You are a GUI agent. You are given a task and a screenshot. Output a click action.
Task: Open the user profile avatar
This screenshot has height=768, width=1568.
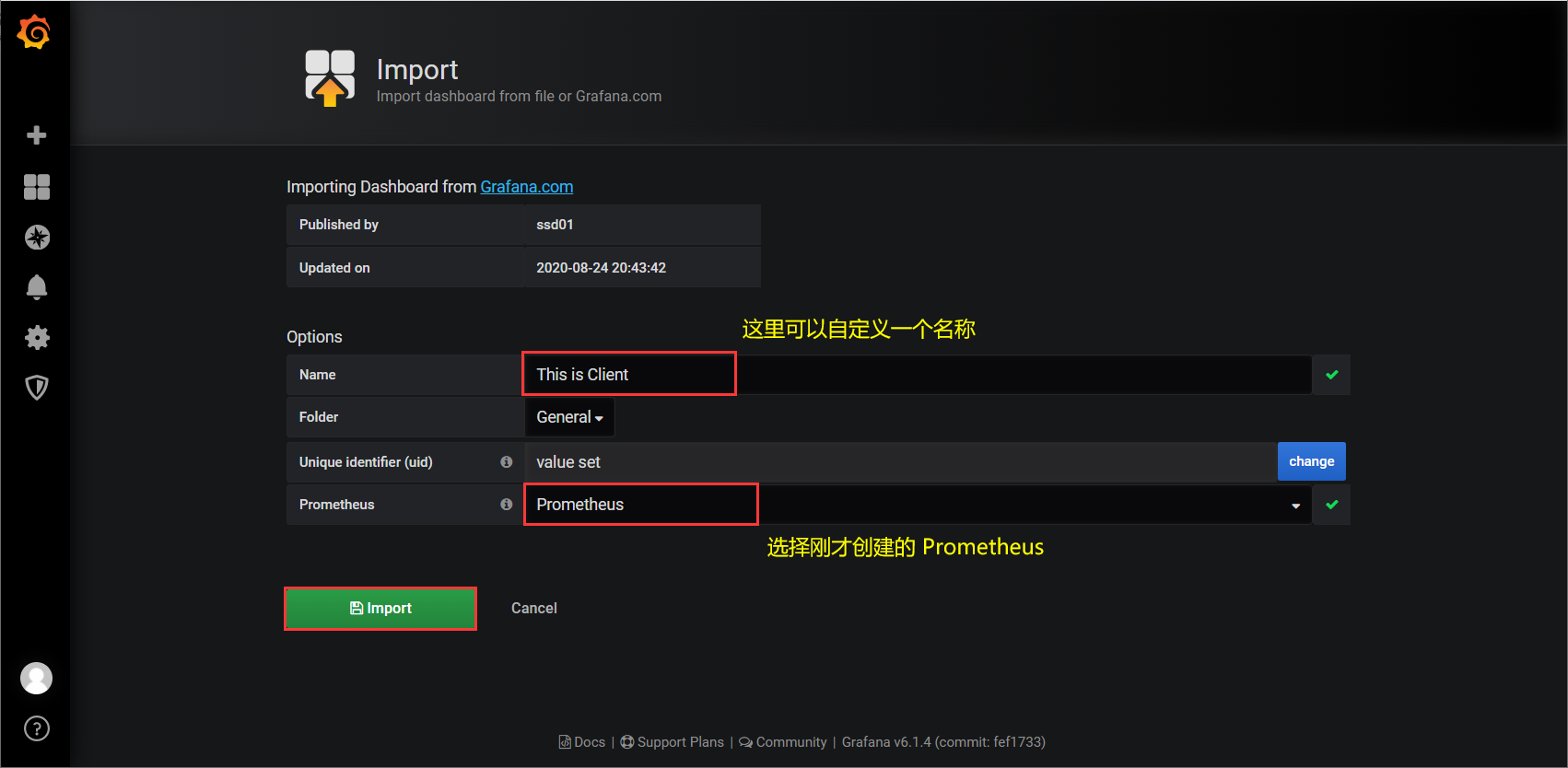coord(37,679)
